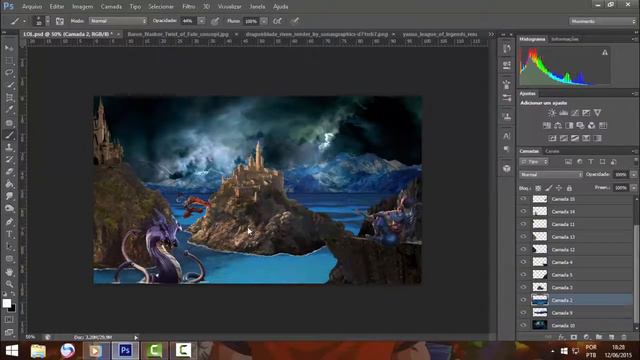The image size is (640, 360).
Task: Select the Clone Stamp tool
Action: click(9, 147)
